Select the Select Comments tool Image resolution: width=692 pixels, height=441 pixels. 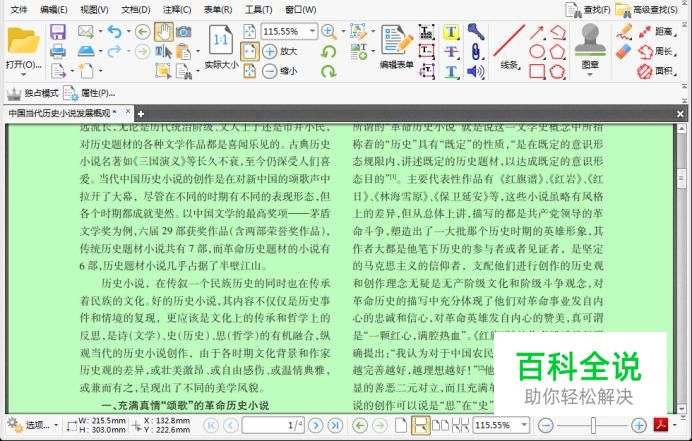click(x=163, y=71)
